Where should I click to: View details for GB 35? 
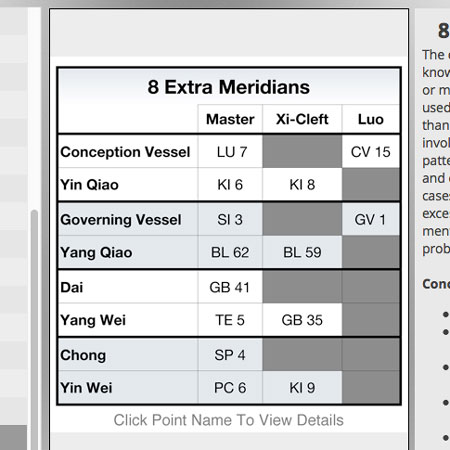point(302,320)
